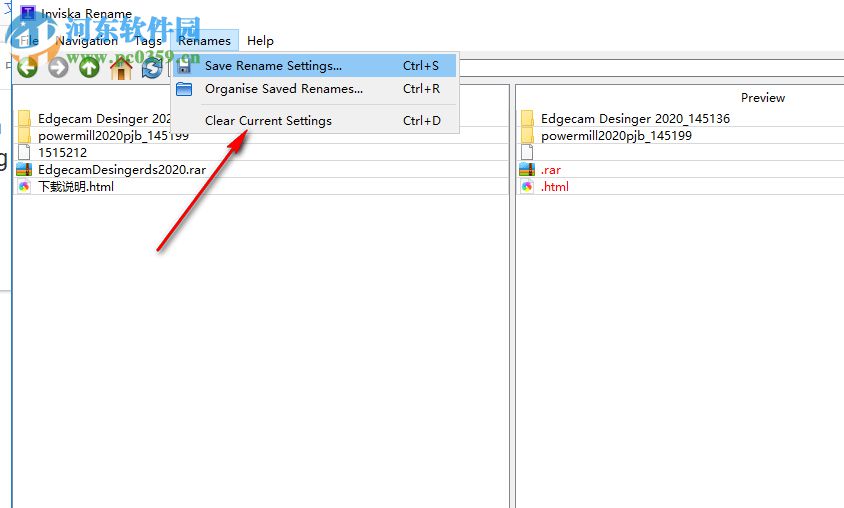This screenshot has height=508, width=844.
Task: Click the Edgecam Desinger folder icon in left pane
Action: (x=24, y=118)
